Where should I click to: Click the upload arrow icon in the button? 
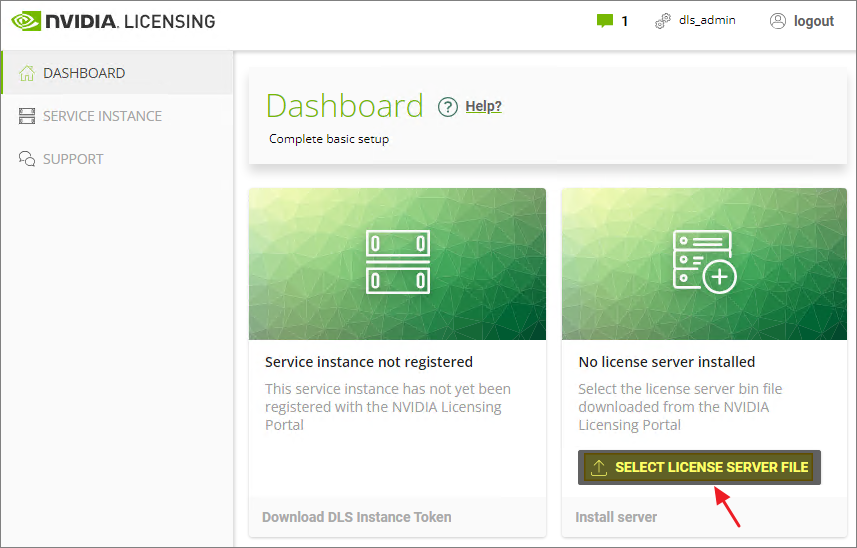599,467
